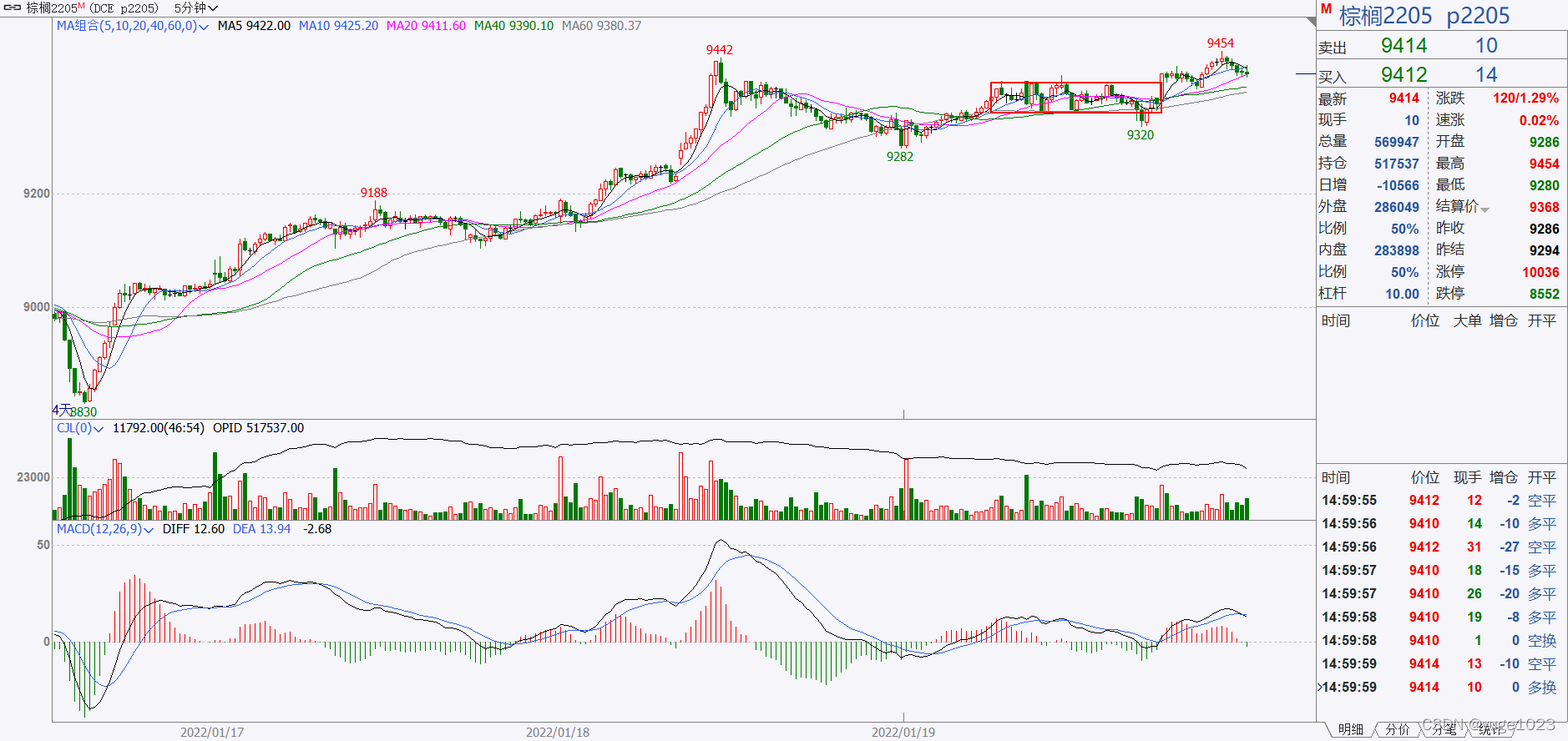This screenshot has height=741, width=1568.
Task: Click the 14:59:56 row with 31 lots
Action: tap(1441, 547)
